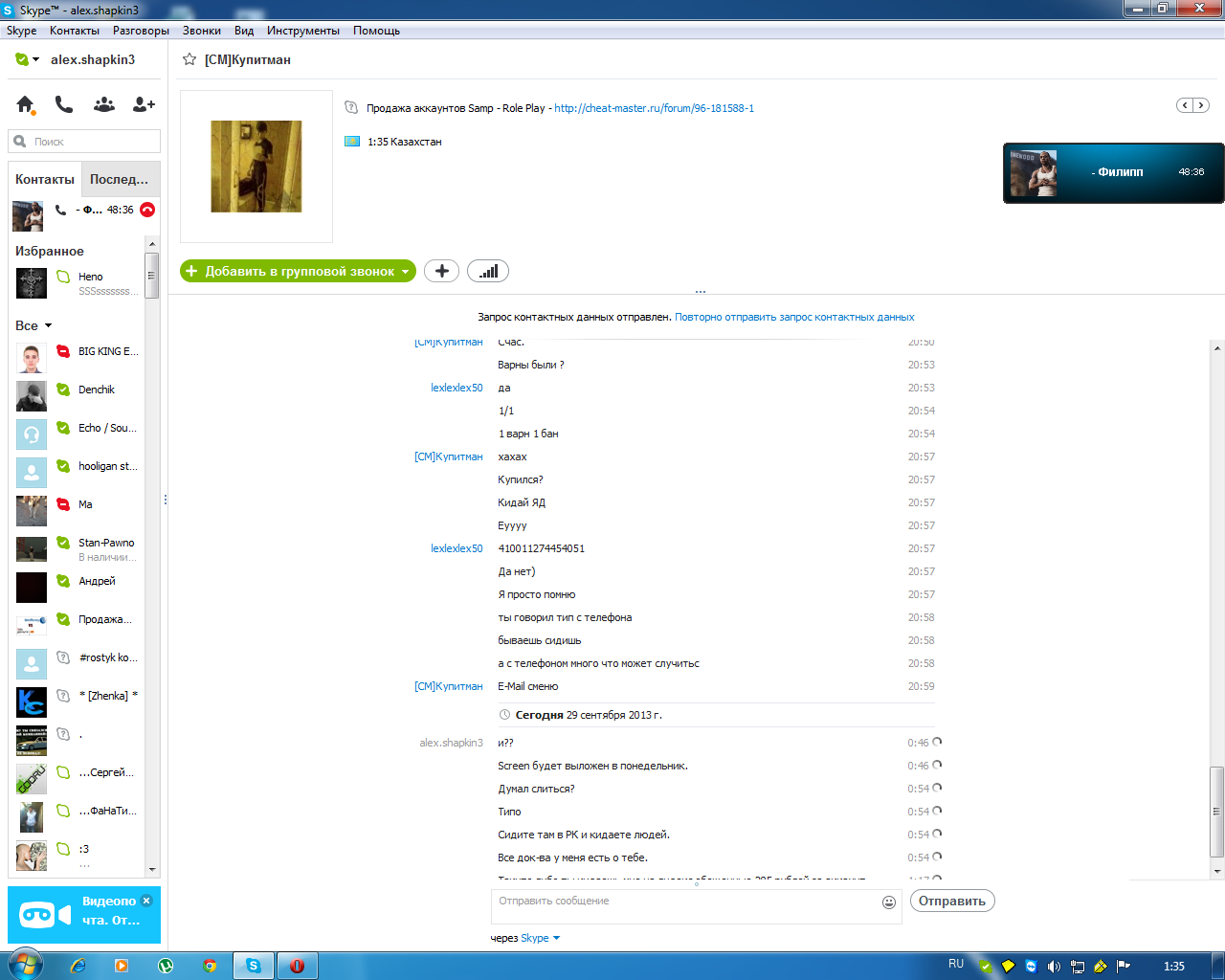Click the [CM]Купитман profile avatar

(x=256, y=167)
